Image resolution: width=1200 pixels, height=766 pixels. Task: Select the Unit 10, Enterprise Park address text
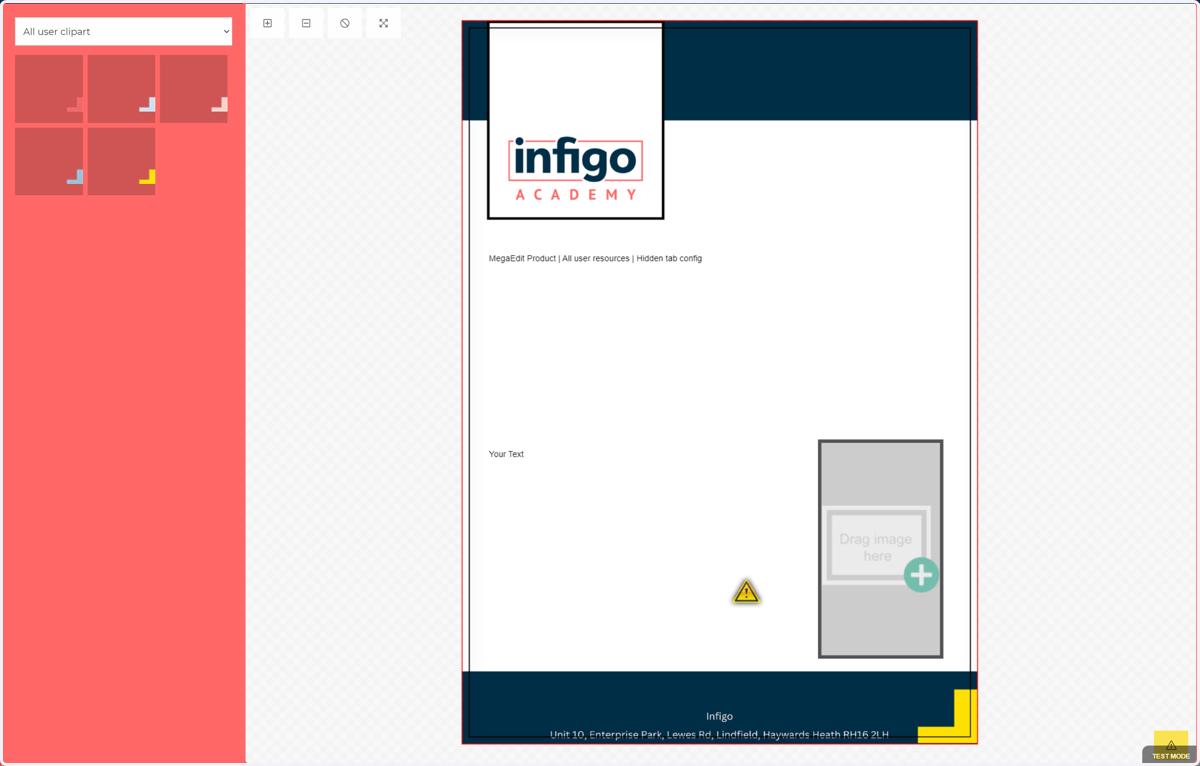point(719,735)
